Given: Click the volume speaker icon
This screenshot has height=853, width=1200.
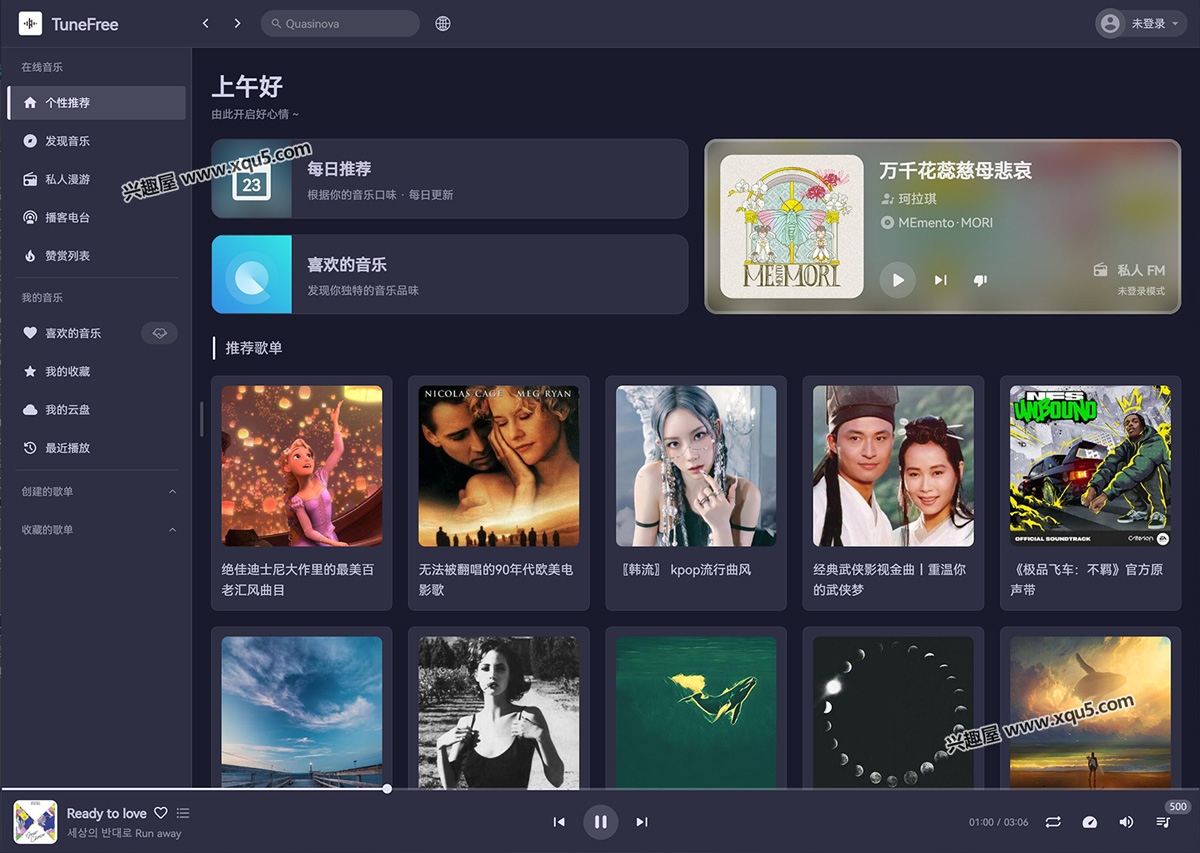Looking at the screenshot, I should (1126, 822).
